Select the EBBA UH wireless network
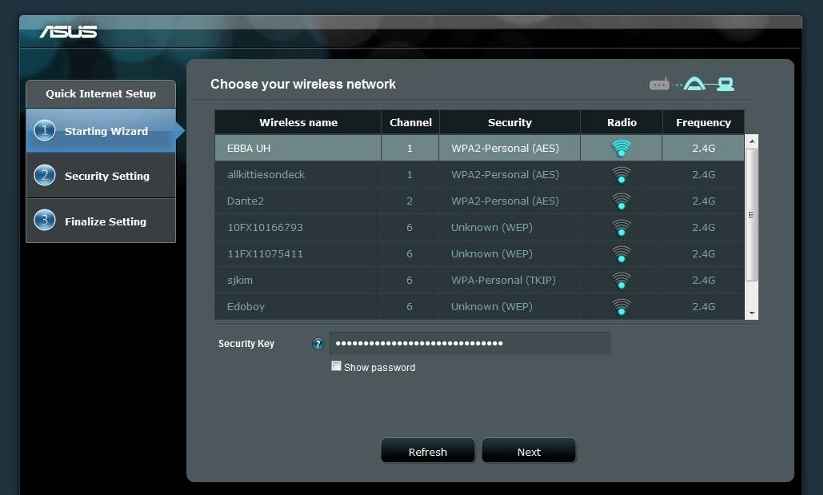Screen dimensions: 823x495 479,148
